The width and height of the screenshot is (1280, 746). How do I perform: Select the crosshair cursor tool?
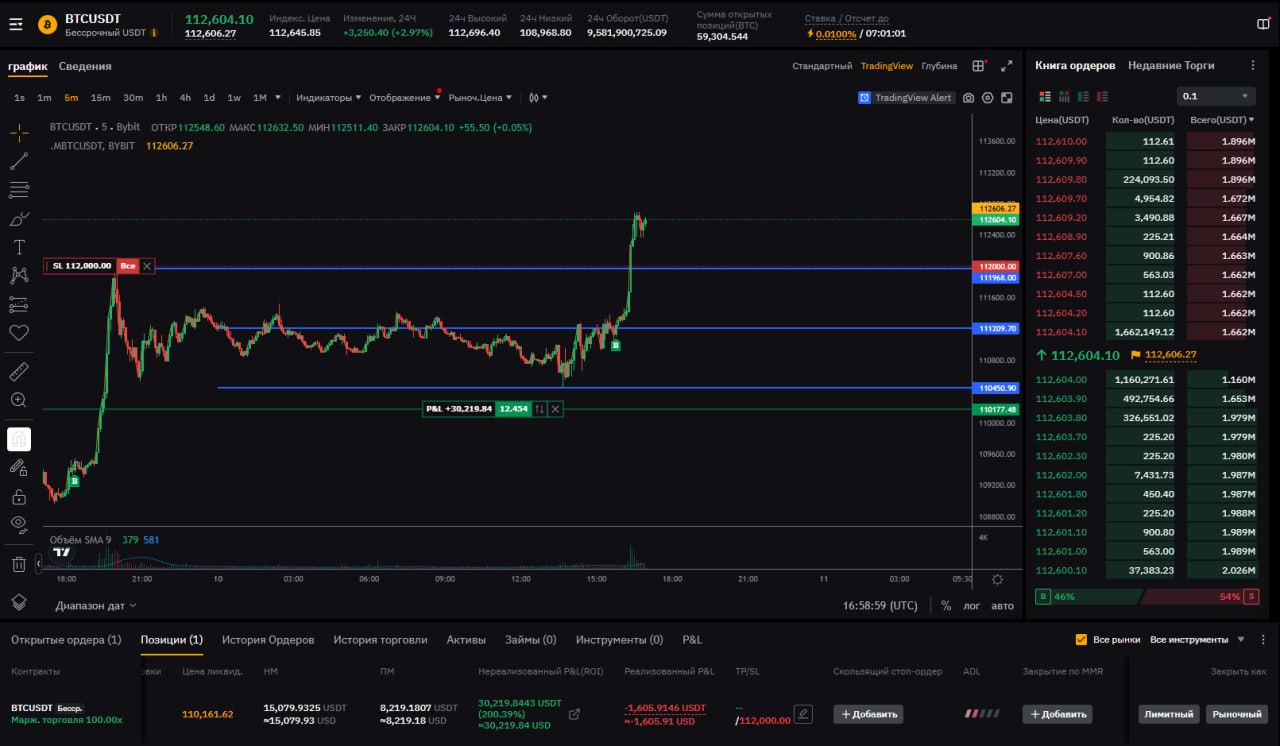19,133
